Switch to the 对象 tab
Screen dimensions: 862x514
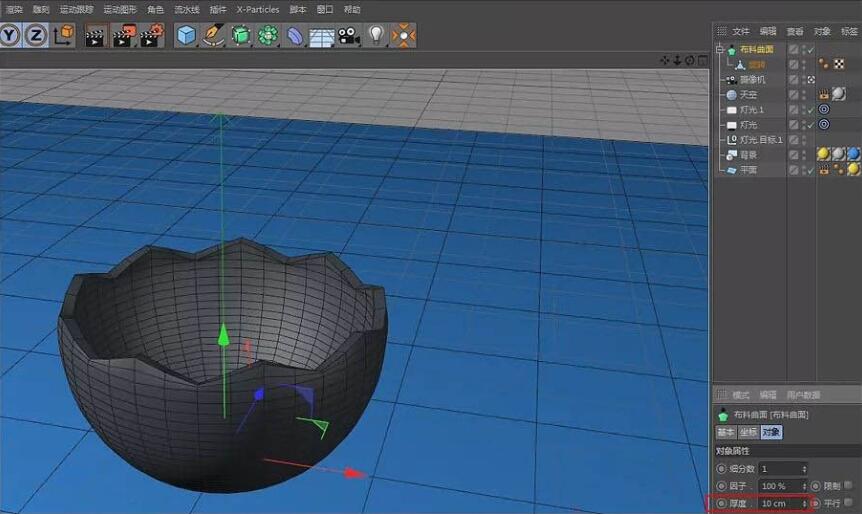click(771, 432)
